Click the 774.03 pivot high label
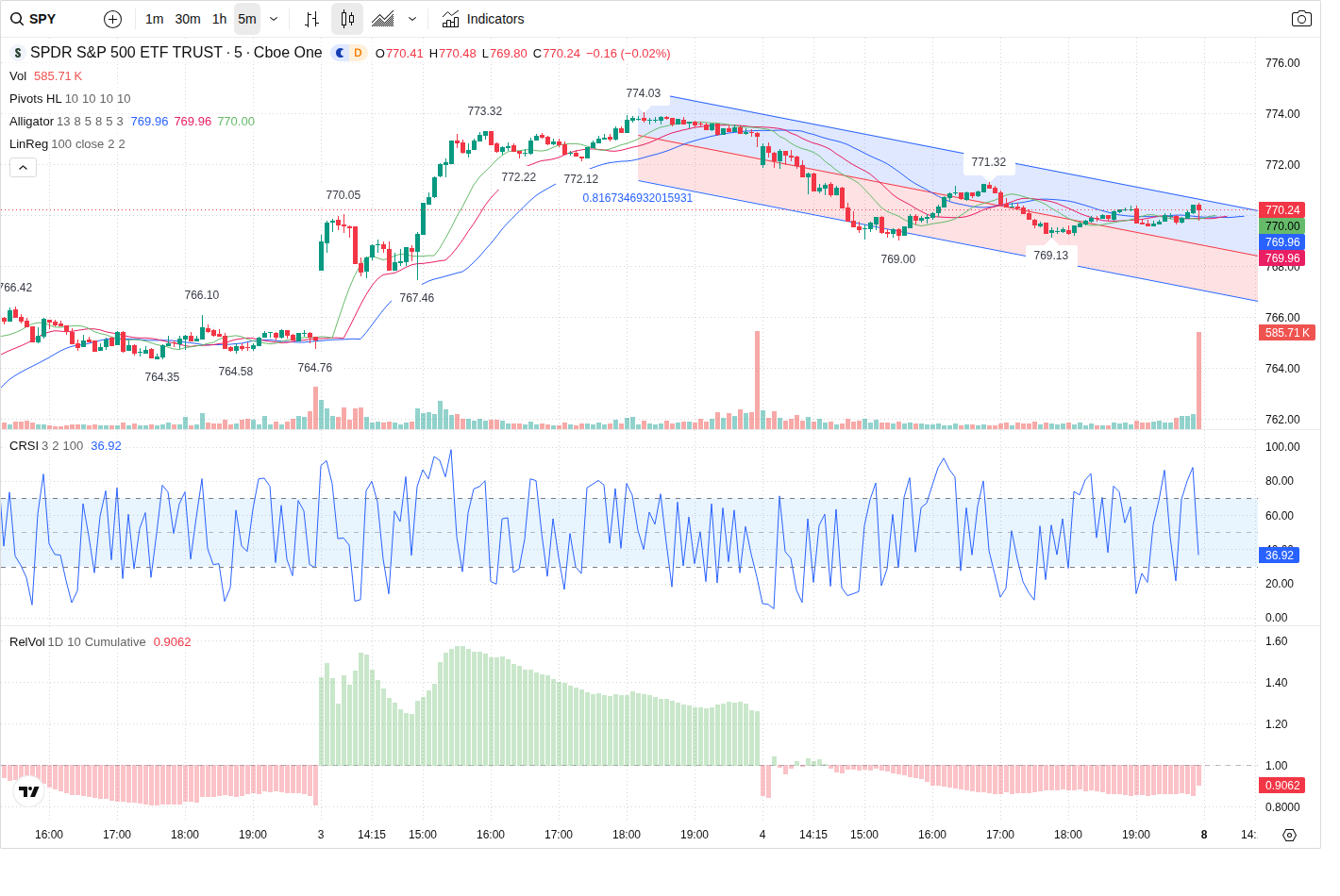The height and width of the screenshot is (896, 1340). click(x=644, y=93)
